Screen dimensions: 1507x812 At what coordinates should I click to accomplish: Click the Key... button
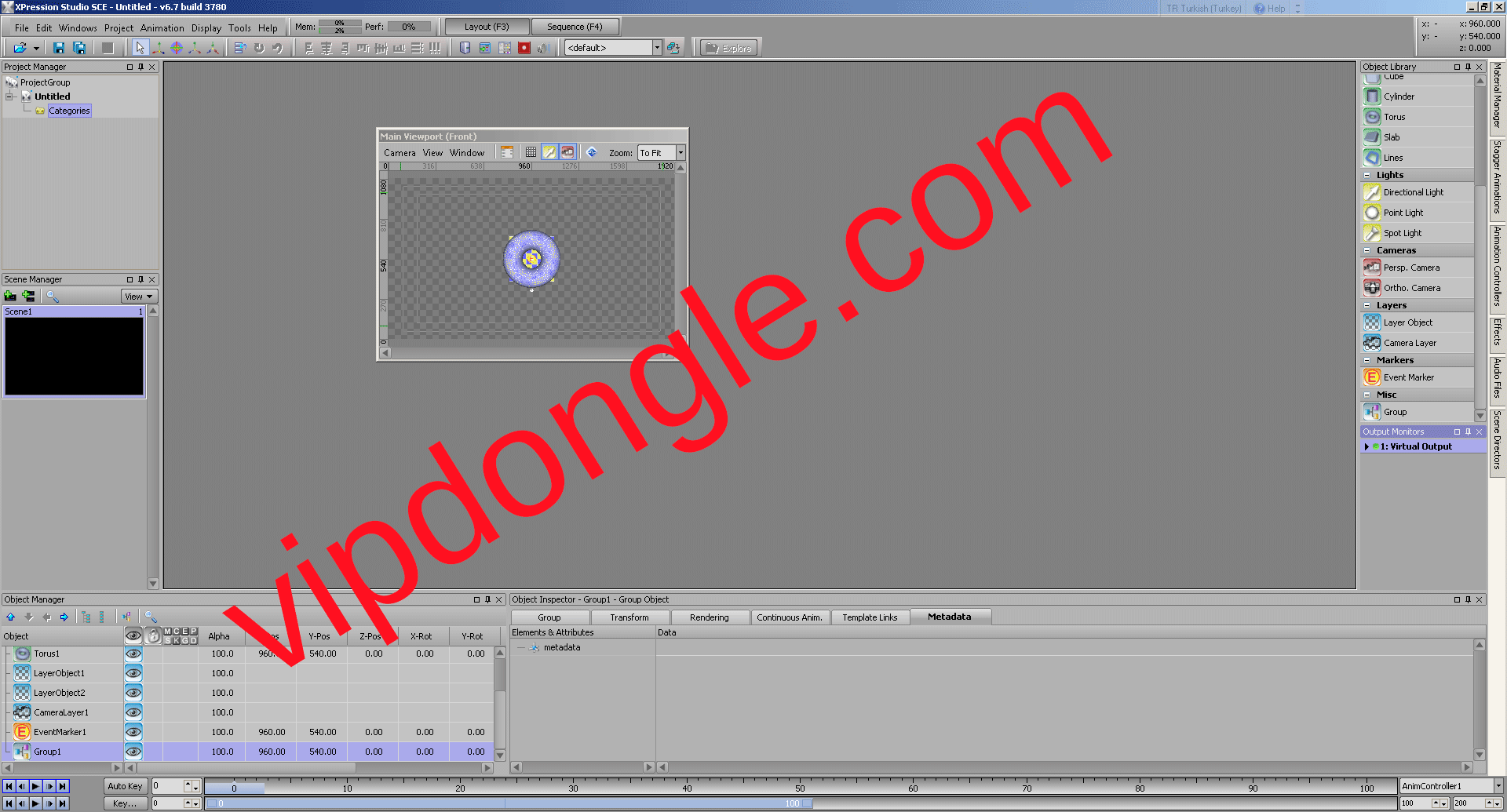pyautogui.click(x=125, y=803)
